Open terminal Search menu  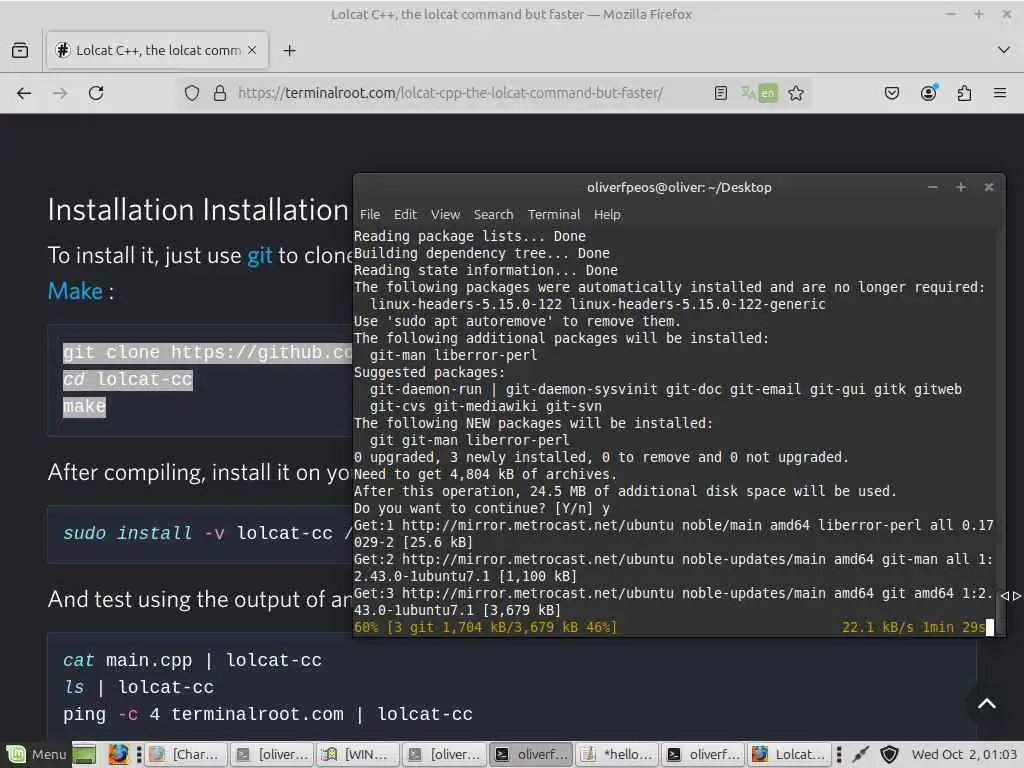493,214
